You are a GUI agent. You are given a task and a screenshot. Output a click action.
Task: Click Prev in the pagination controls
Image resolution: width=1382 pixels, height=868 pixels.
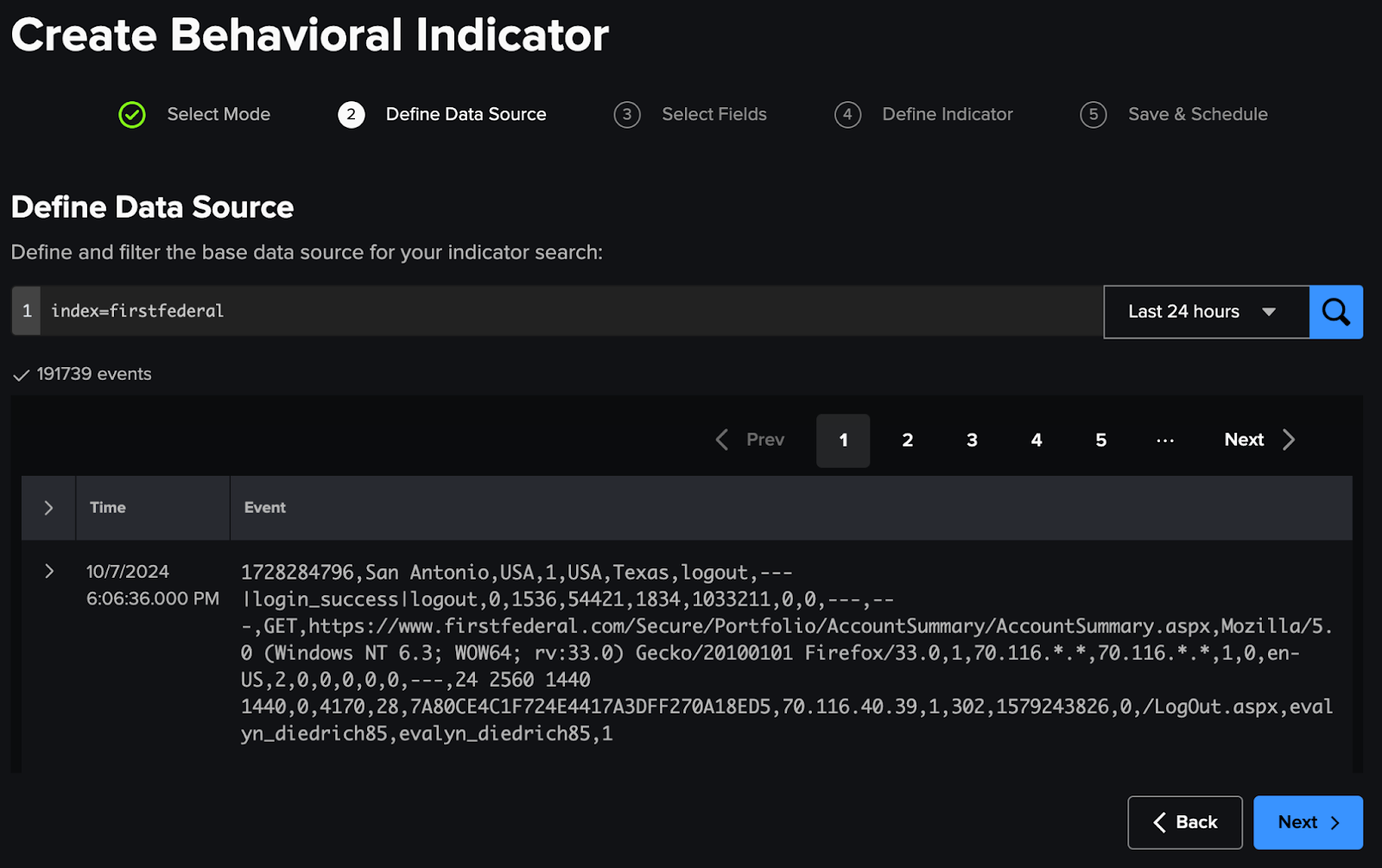764,440
